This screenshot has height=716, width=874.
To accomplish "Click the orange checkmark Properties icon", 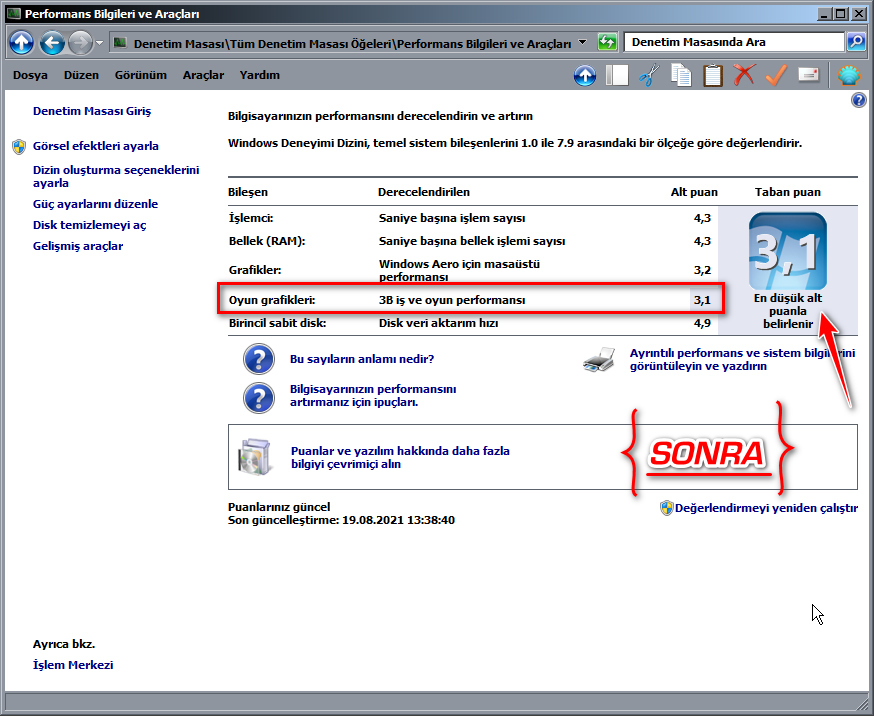I will (776, 75).
